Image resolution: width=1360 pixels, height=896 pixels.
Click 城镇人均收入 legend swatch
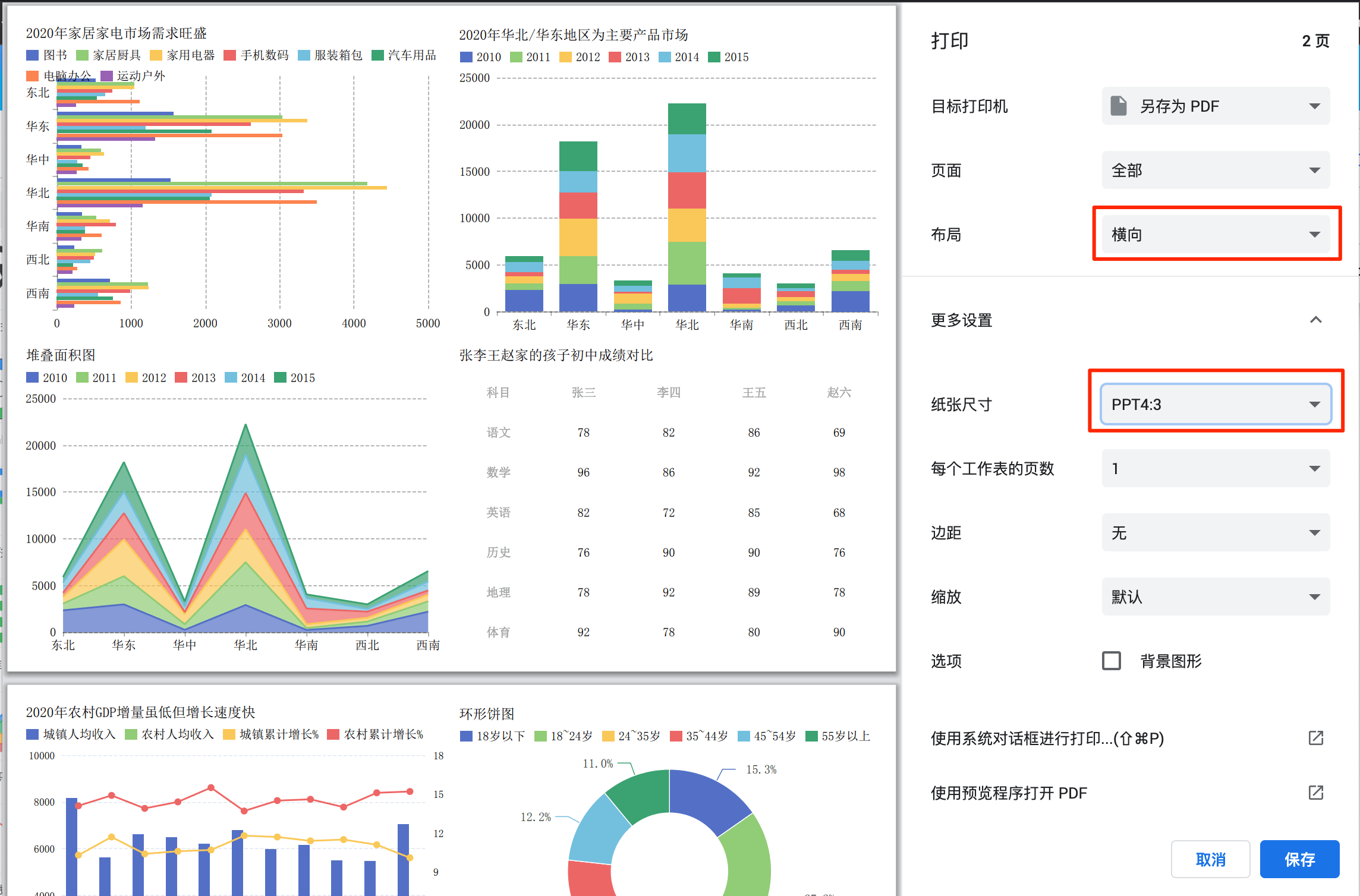point(33,734)
